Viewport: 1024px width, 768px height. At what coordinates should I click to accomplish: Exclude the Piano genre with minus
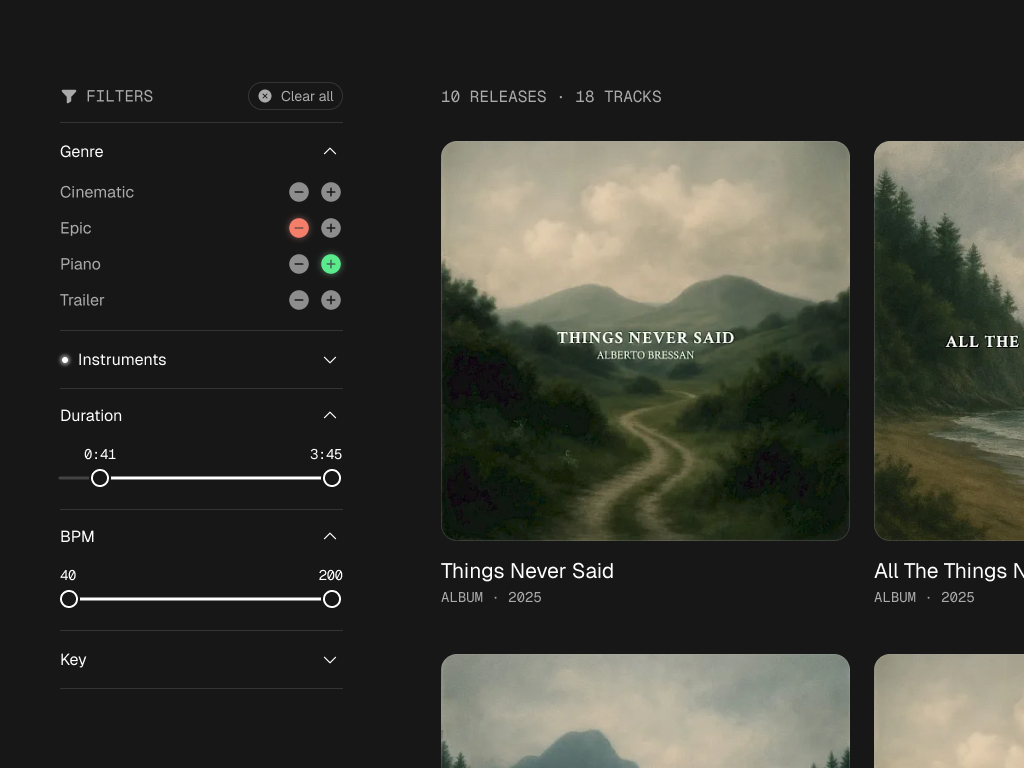pos(299,264)
